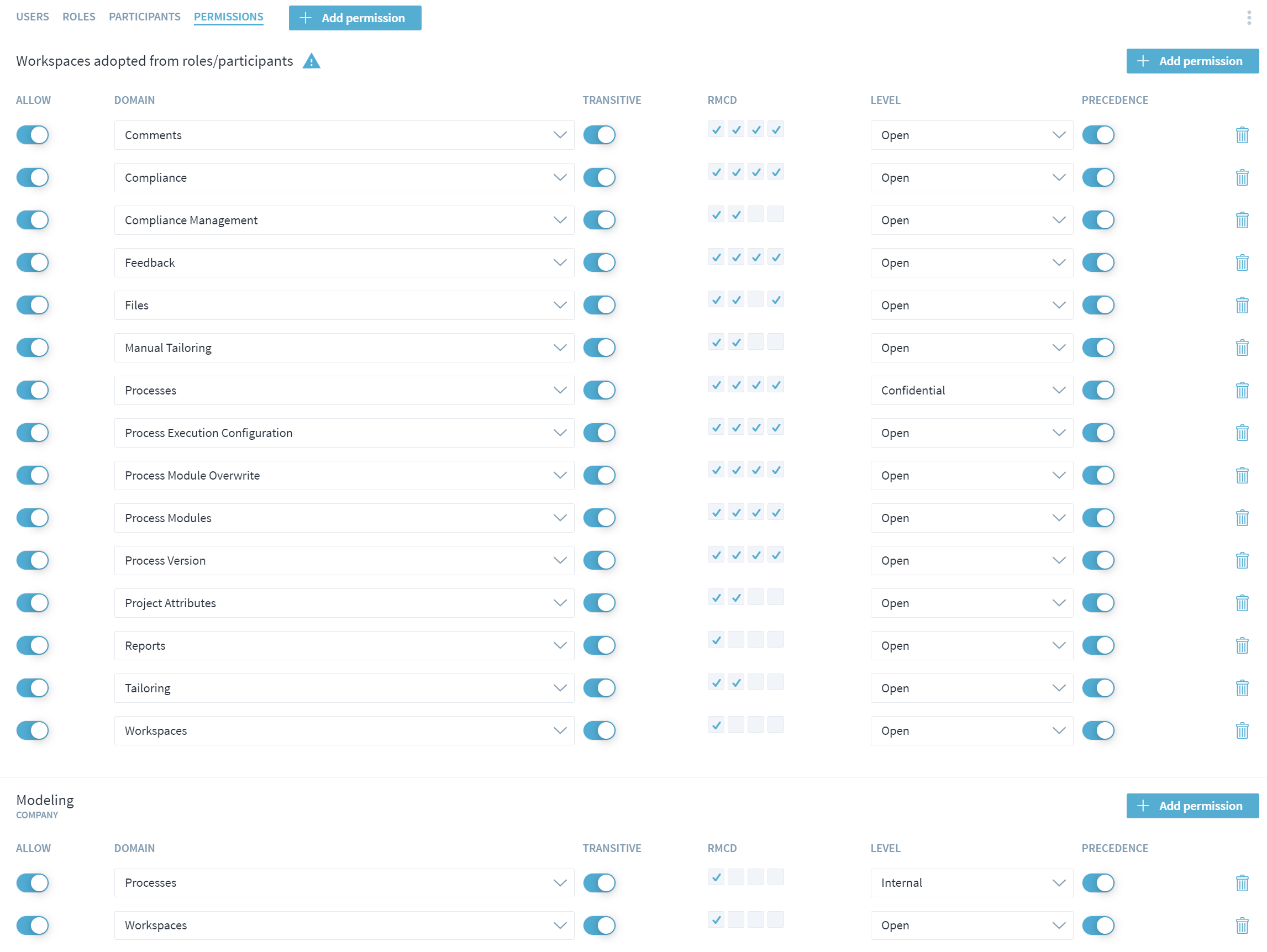Click trash icon for Modeling Processes row
Viewport: 1267px width, 952px height.
click(x=1241, y=883)
